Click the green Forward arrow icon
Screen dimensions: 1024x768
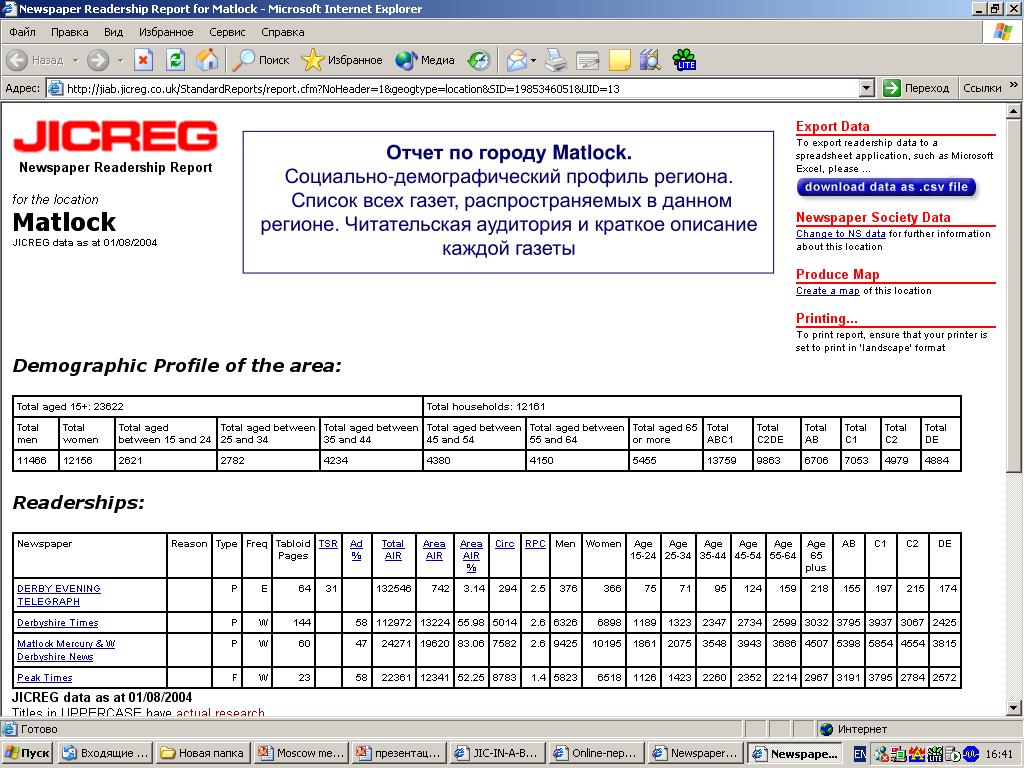point(98,60)
